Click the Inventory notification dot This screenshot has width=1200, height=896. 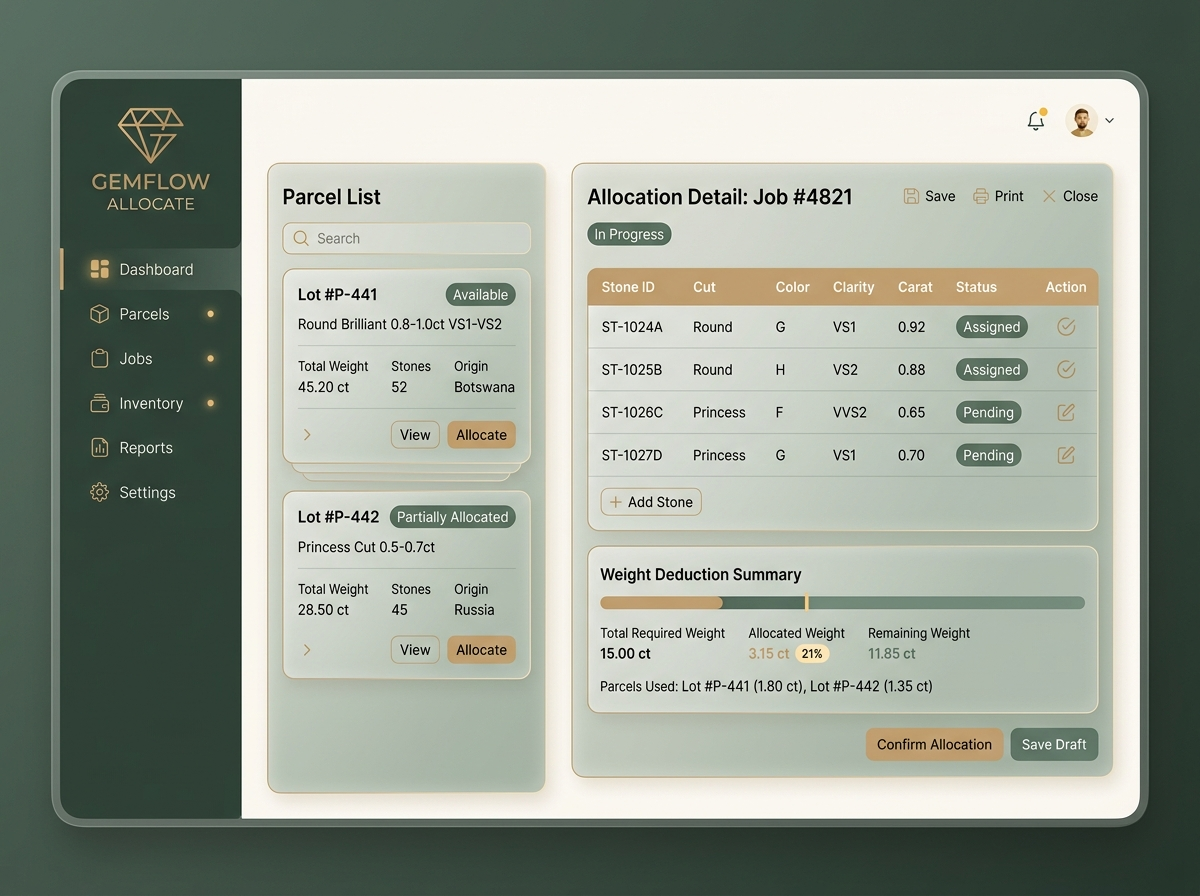[210, 403]
